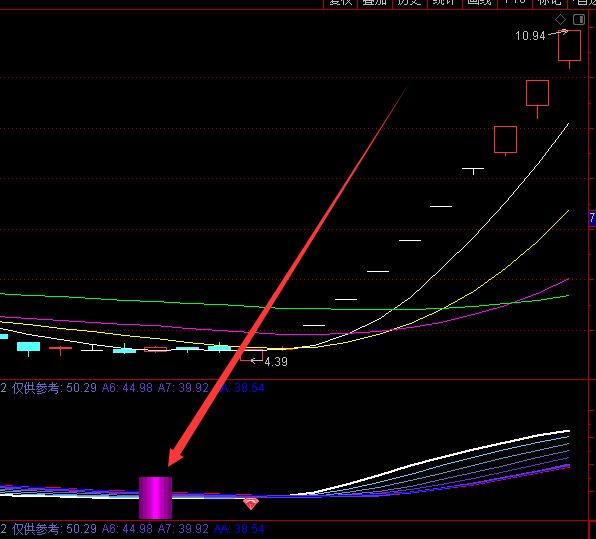Open the 复权 menu in the top bar
This screenshot has width=596, height=539.
tap(340, 3)
